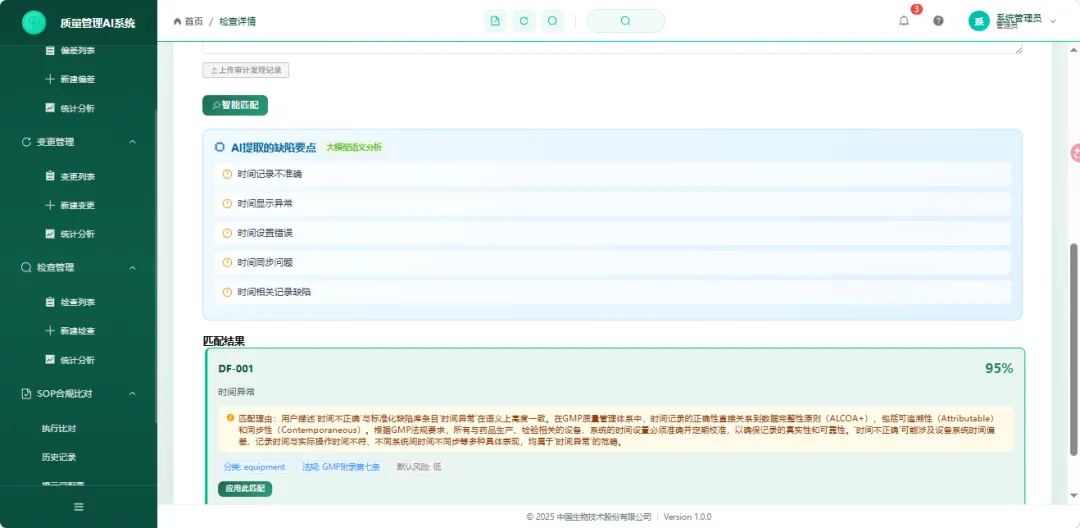Click the DF-001 match title
Viewport: 1080px width, 528px height.
tap(236, 369)
